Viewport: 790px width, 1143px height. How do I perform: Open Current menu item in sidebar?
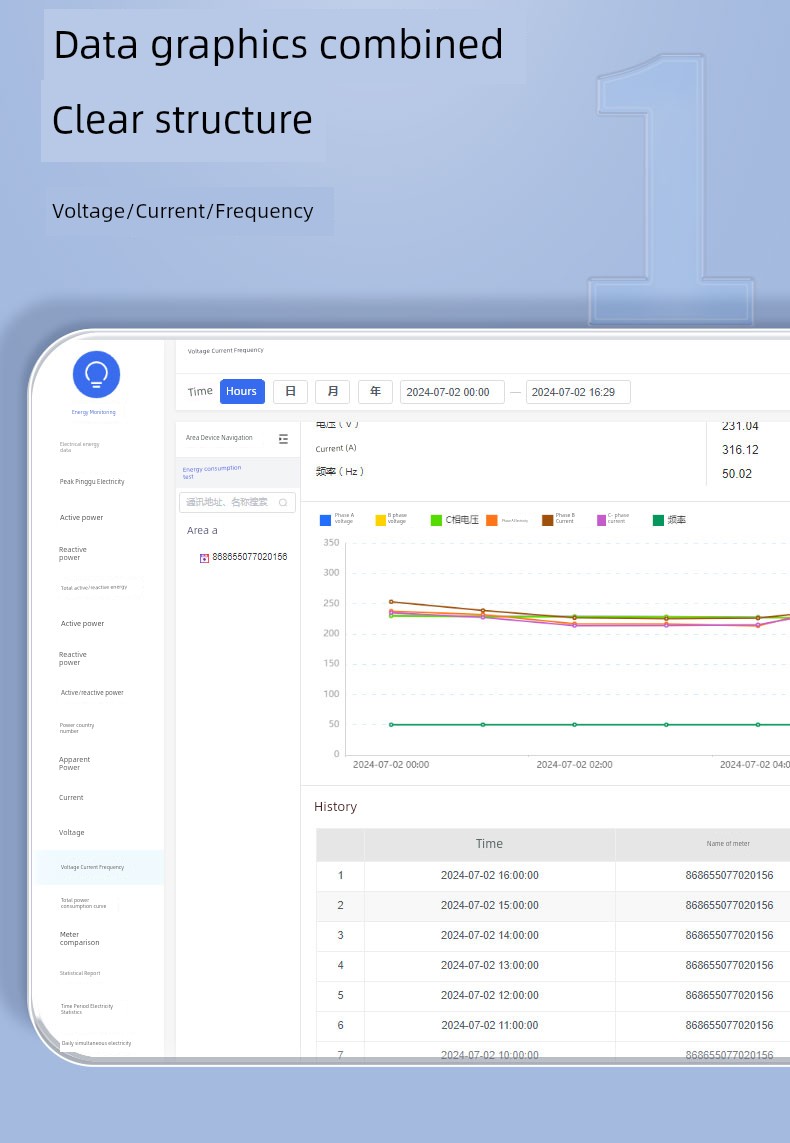71,797
